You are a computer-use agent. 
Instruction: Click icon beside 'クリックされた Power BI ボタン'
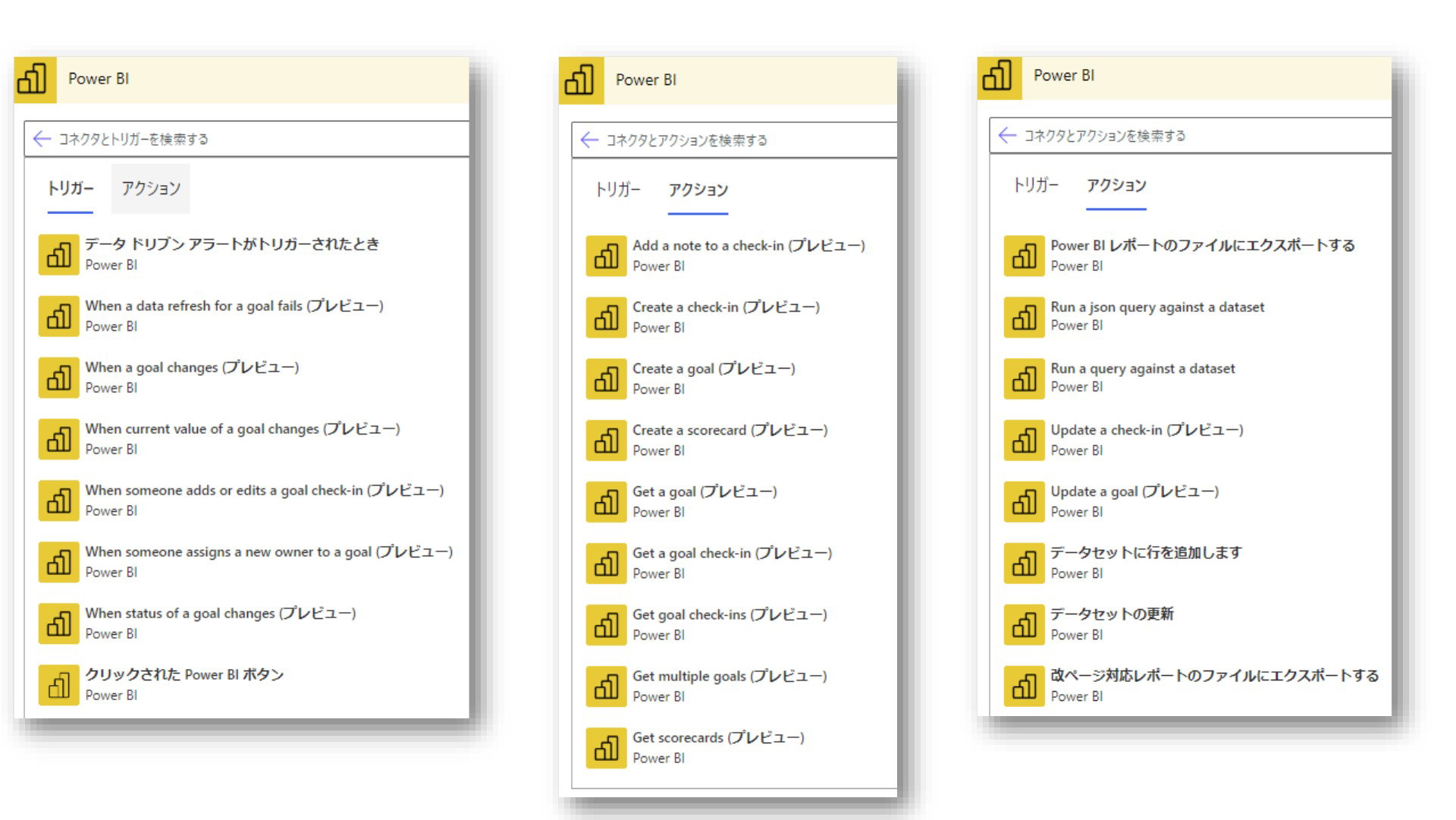click(59, 685)
